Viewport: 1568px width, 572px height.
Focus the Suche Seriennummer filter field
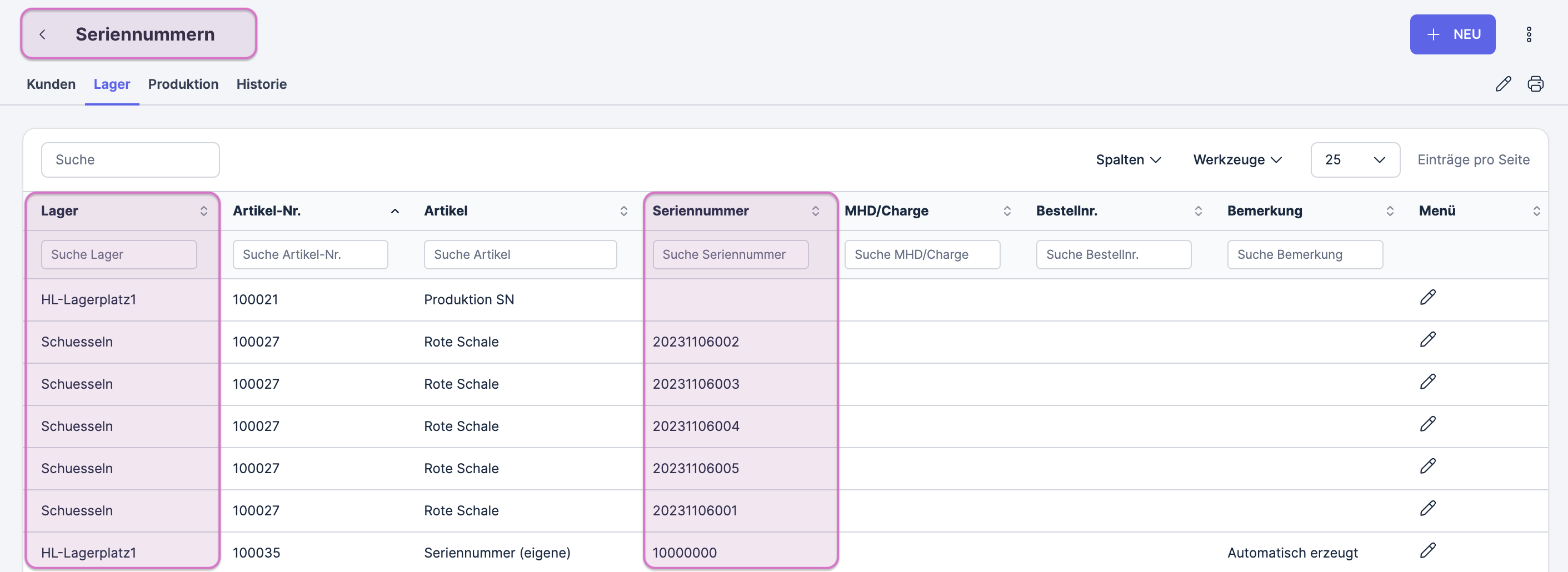(730, 254)
